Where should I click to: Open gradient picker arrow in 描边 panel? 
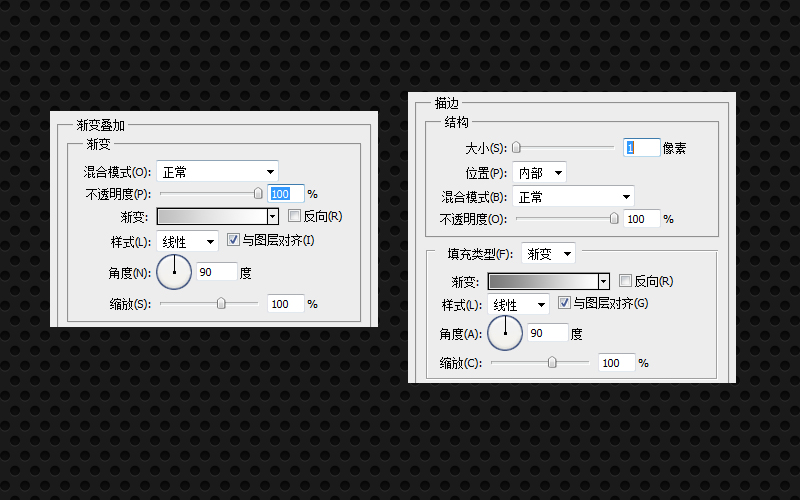pyautogui.click(x=603, y=282)
